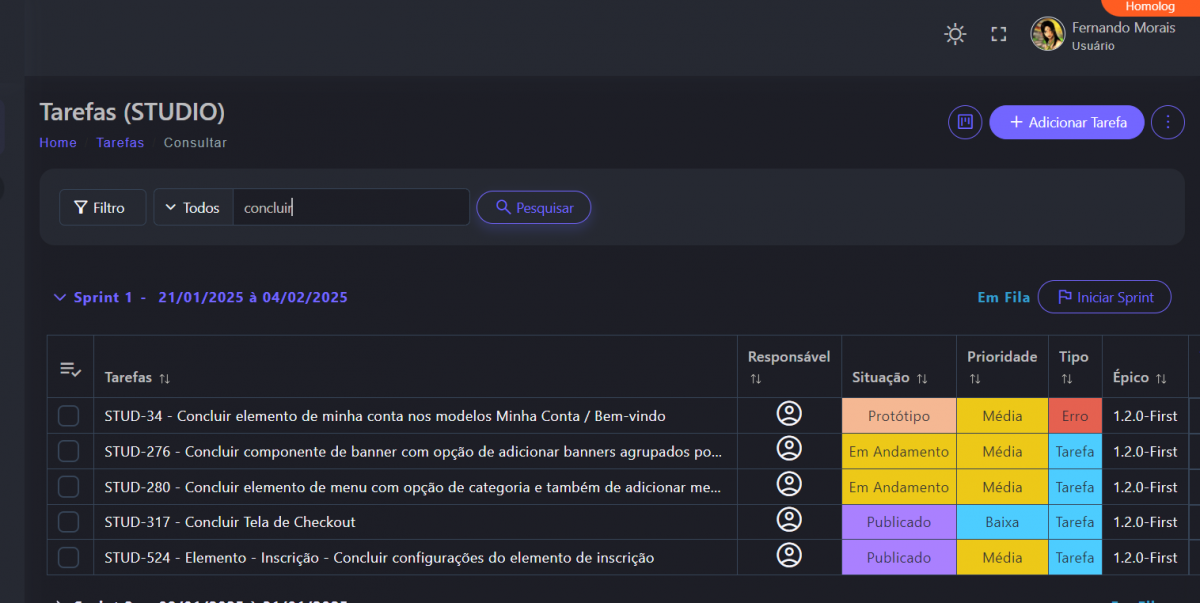The width and height of the screenshot is (1200, 603).
Task: Click the Adicionar Tarefa button
Action: click(x=1067, y=122)
